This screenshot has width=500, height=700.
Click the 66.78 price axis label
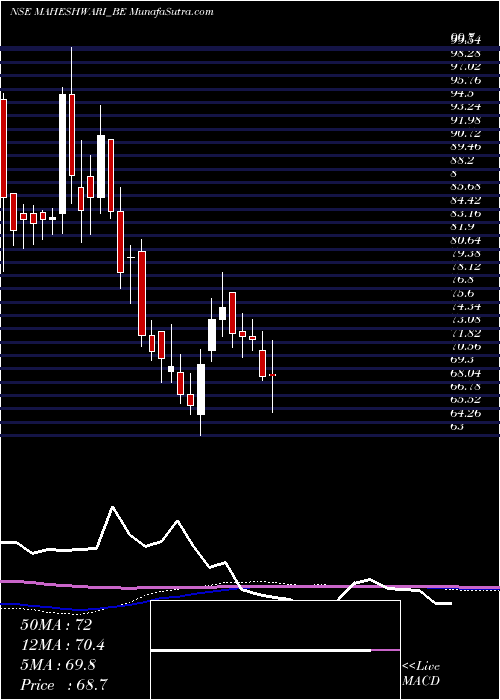[466, 386]
